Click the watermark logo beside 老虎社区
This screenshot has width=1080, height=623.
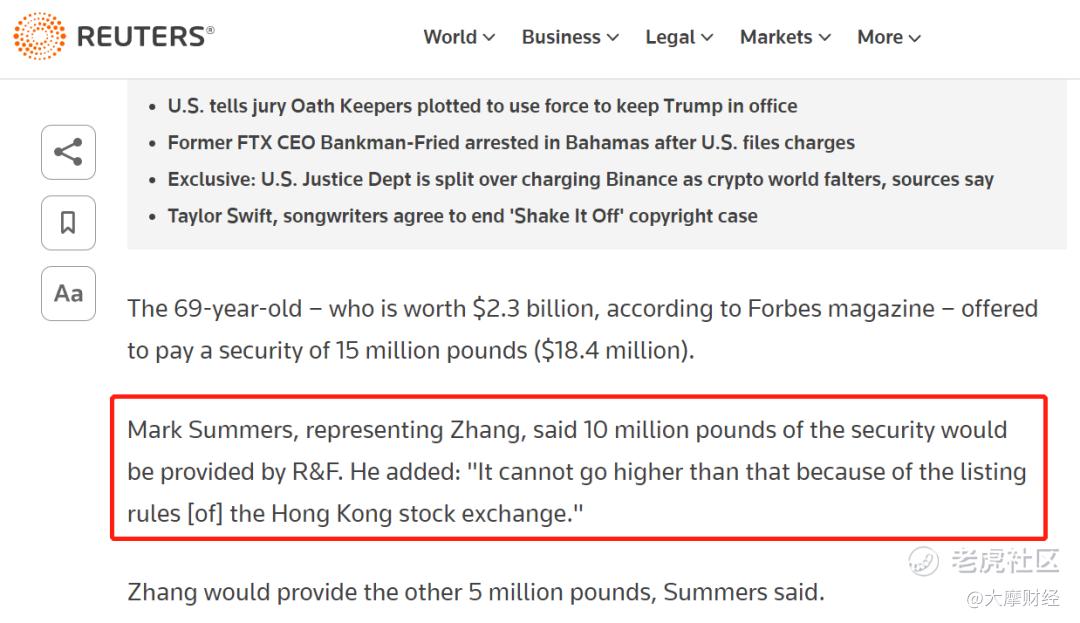923,561
